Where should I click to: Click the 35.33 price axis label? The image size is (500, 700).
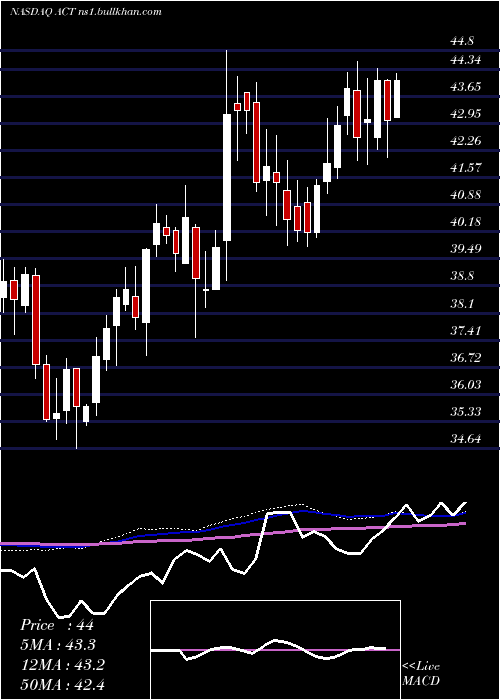(x=466, y=412)
